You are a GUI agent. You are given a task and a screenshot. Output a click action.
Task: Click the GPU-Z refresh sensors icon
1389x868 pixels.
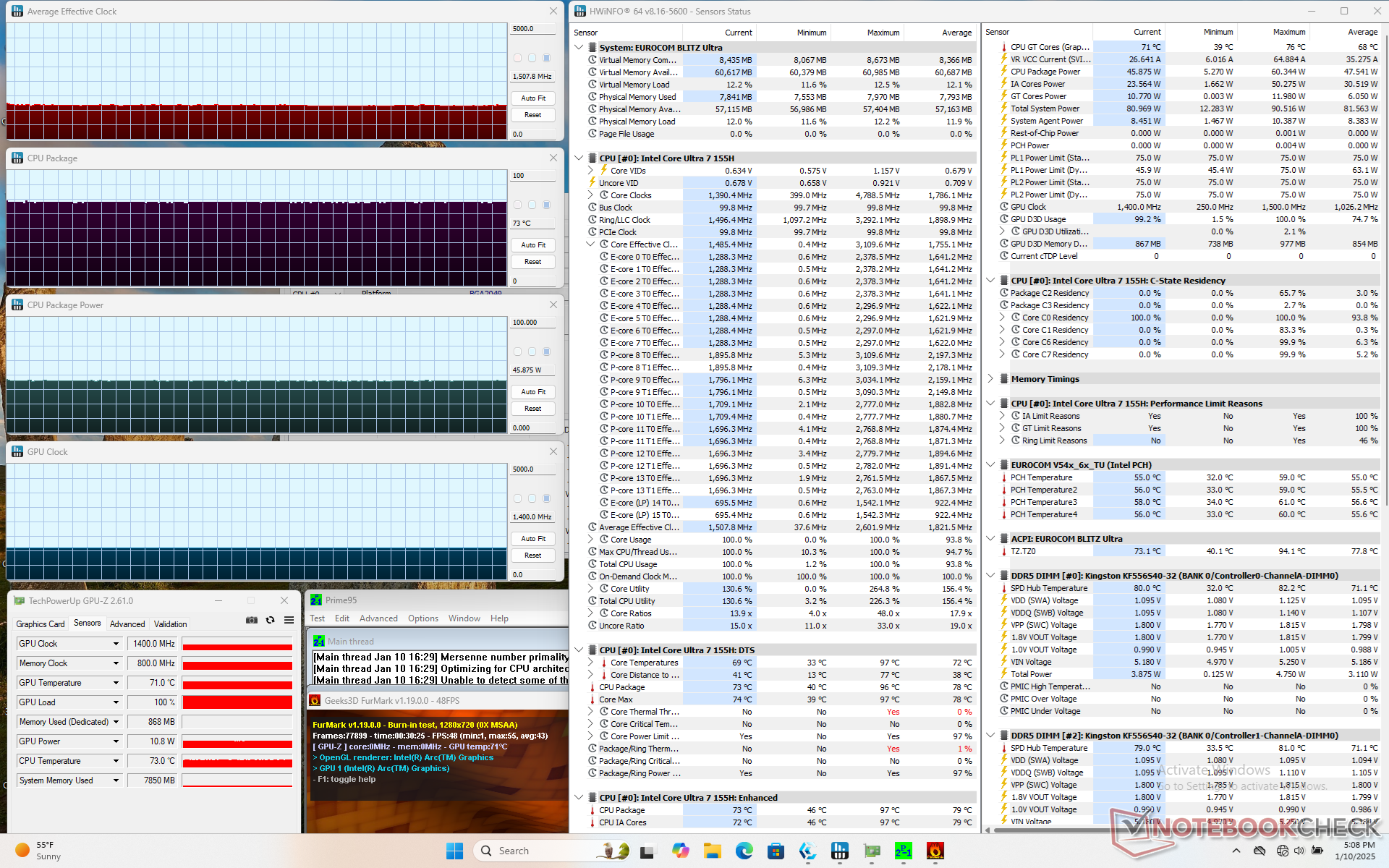[x=270, y=620]
